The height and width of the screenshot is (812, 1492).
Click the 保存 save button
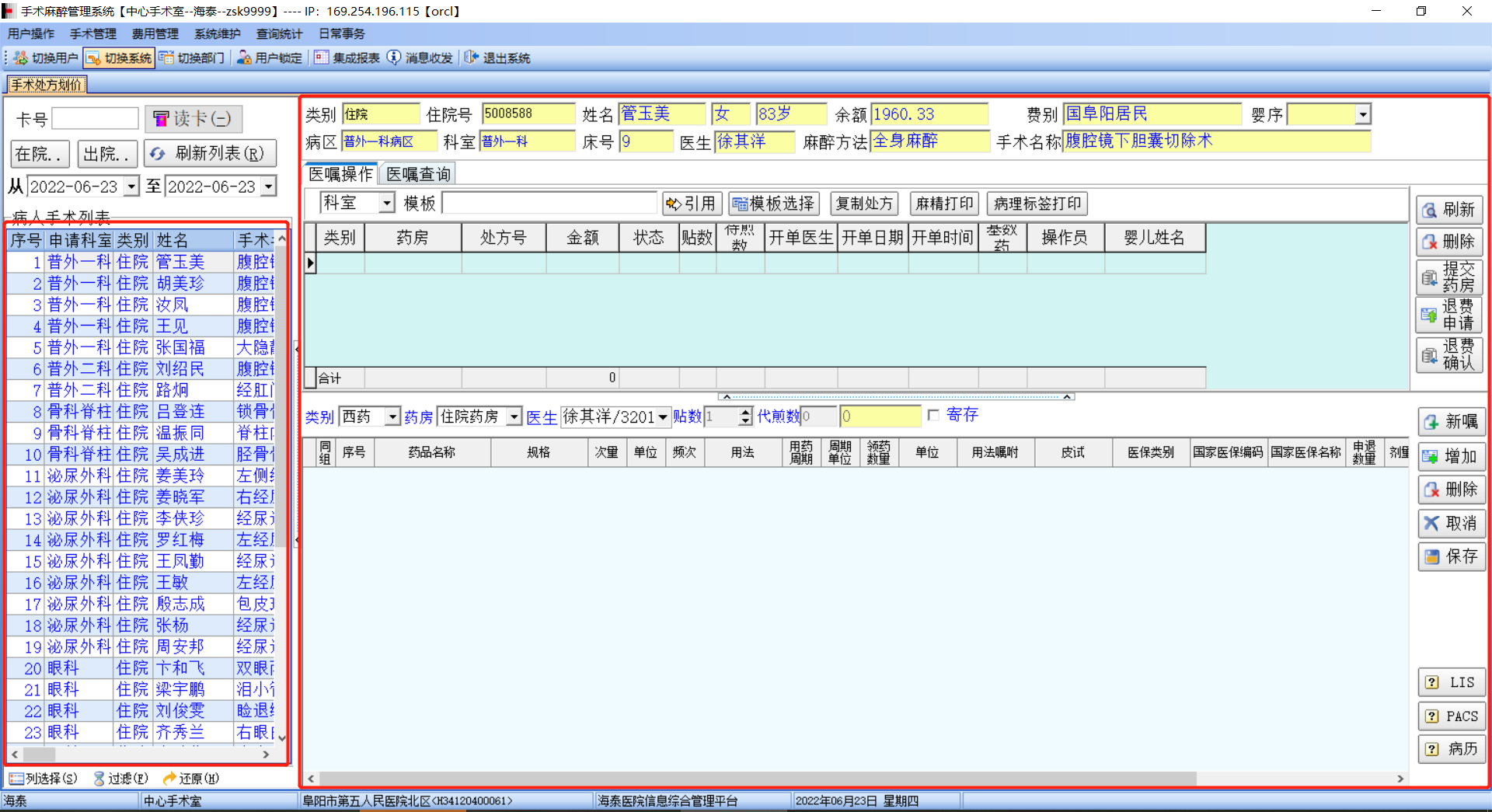pyautogui.click(x=1452, y=556)
